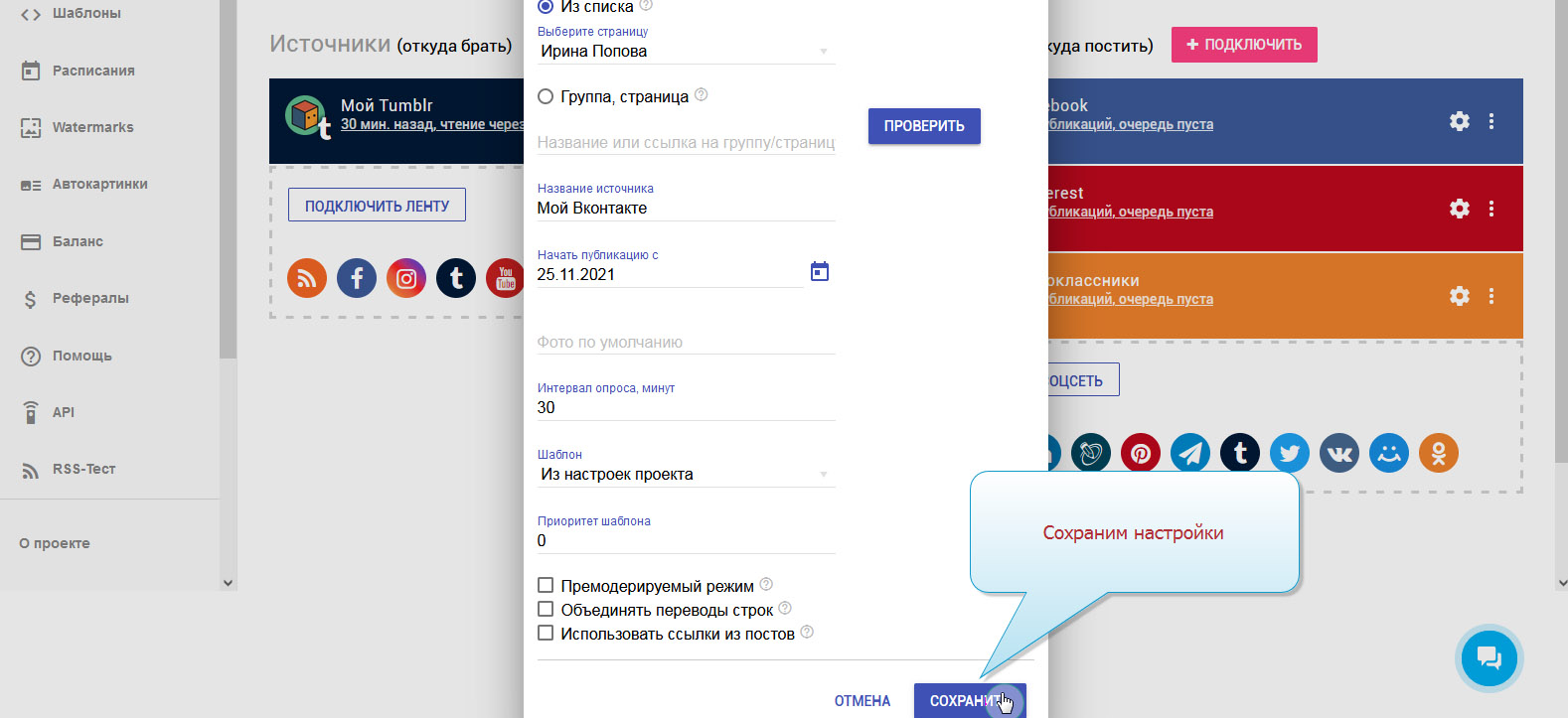1568x718 pixels.
Task: Open settings gear for Facebook channel
Action: [x=1459, y=121]
